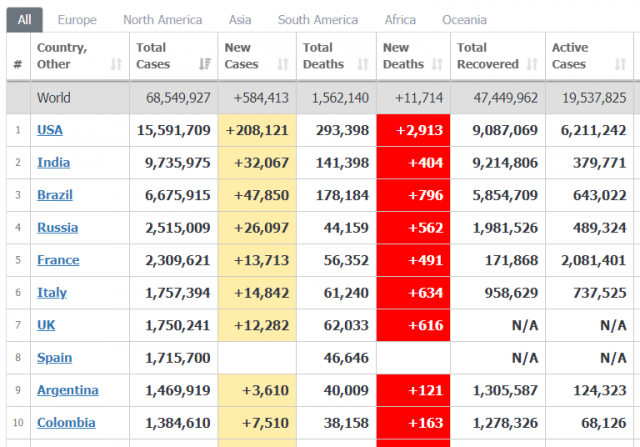This screenshot has width=640, height=447.
Task: Sort Active Cases column arrows
Action: pos(620,64)
